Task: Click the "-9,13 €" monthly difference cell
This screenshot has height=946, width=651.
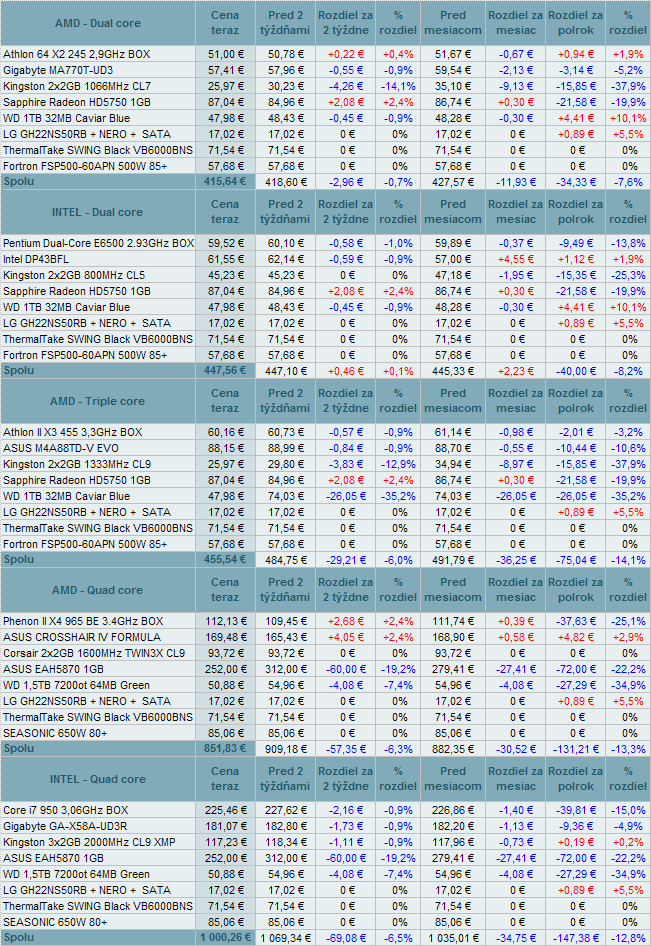Action: point(516,86)
